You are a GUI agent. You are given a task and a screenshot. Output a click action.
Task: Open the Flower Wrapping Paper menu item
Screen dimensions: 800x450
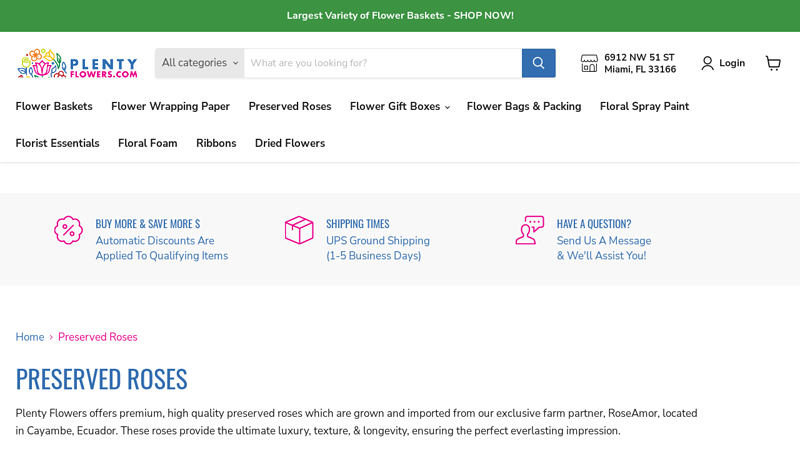tap(170, 106)
